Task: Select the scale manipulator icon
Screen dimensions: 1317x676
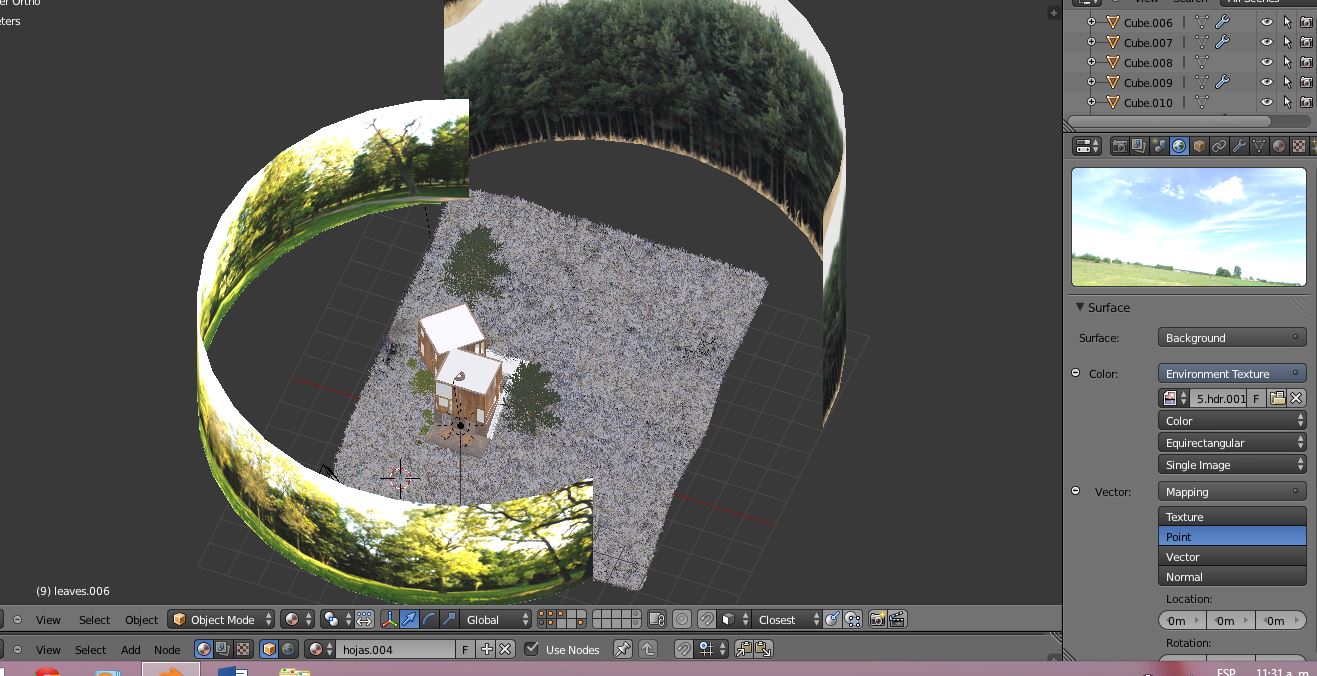Action: coord(449,619)
